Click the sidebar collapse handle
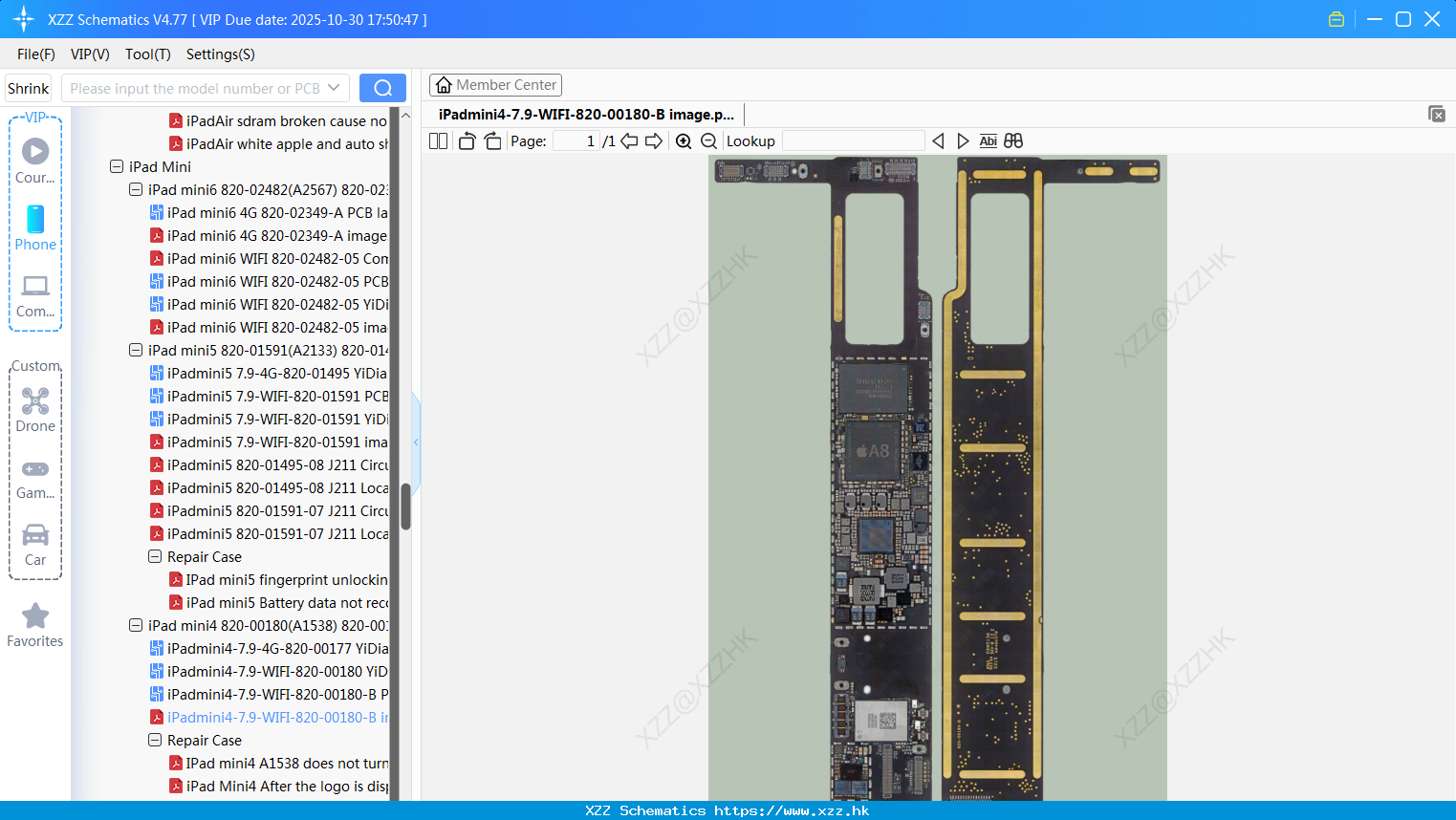The height and width of the screenshot is (820, 1456). (x=416, y=442)
